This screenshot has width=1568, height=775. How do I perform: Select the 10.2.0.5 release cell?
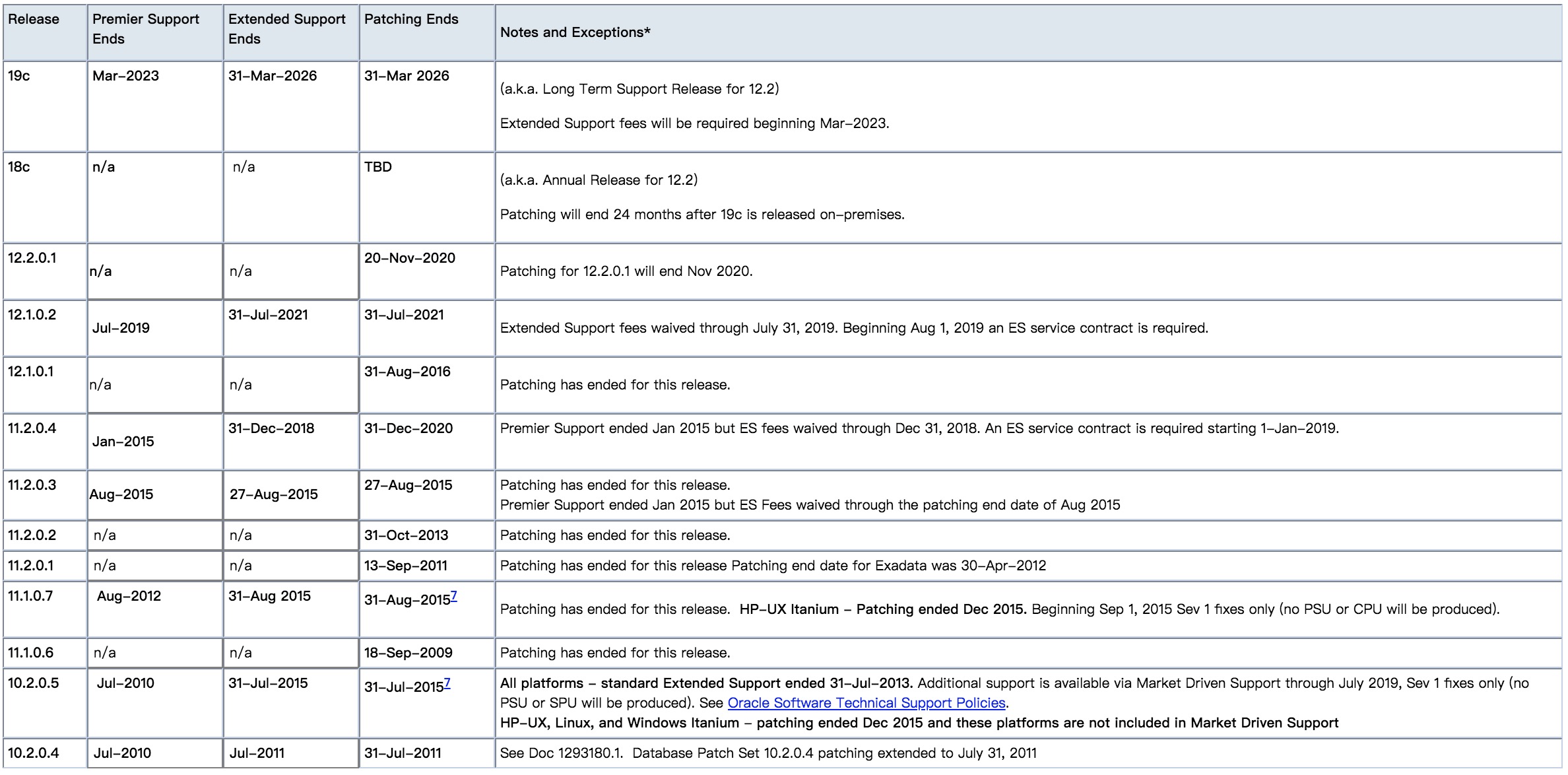point(33,683)
